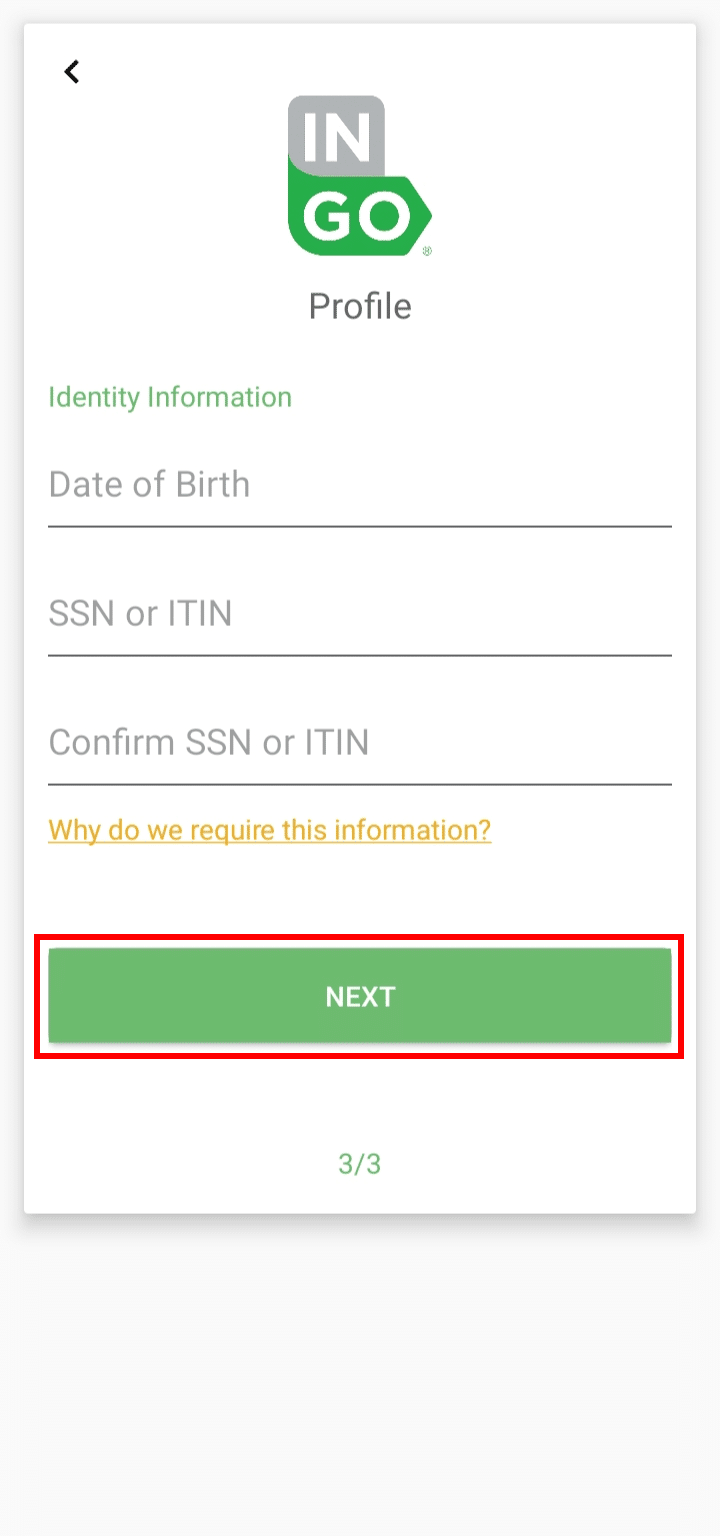Click the underline beneath SSN or ITIN
Image resolution: width=720 pixels, height=1536 pixels.
tap(359, 655)
